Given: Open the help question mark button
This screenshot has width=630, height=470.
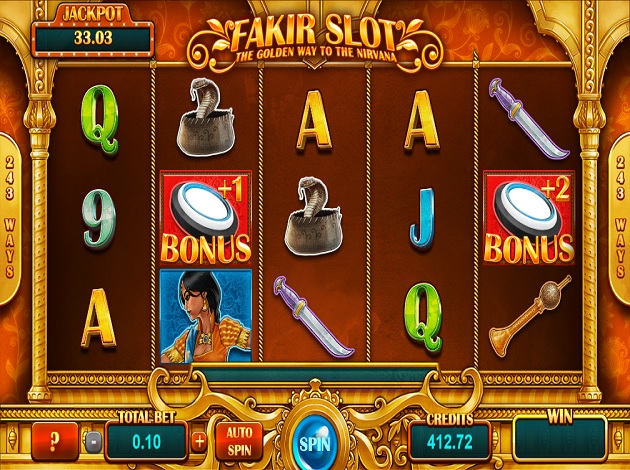Looking at the screenshot, I should (55, 441).
